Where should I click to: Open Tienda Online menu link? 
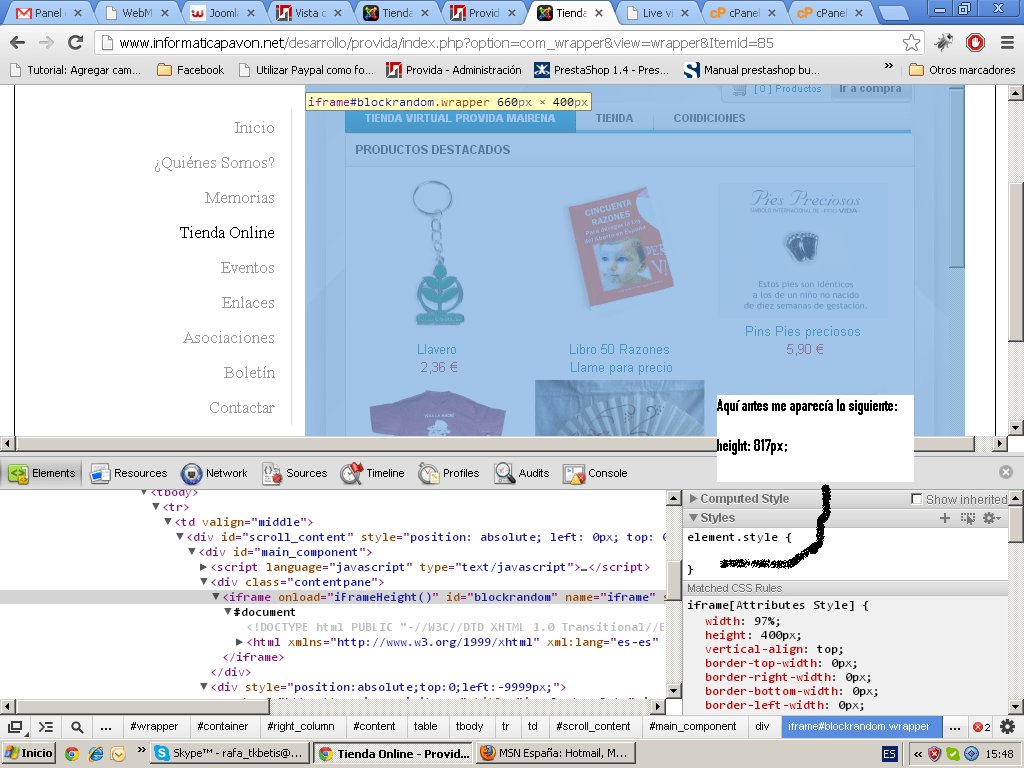(227, 232)
